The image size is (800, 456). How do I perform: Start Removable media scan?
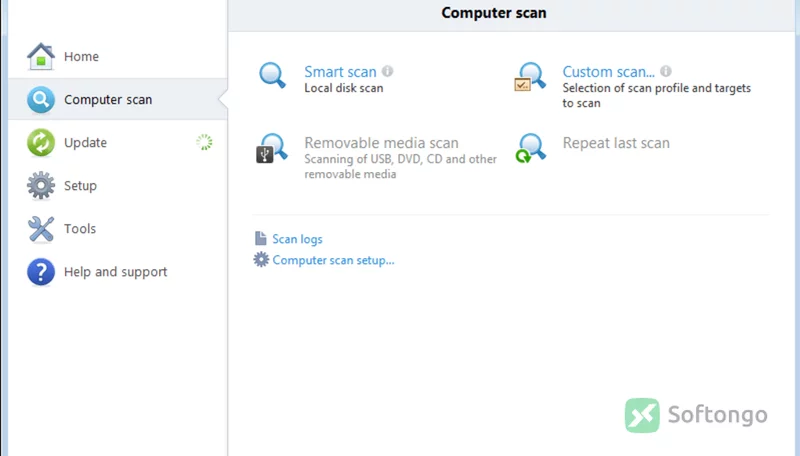coord(381,143)
